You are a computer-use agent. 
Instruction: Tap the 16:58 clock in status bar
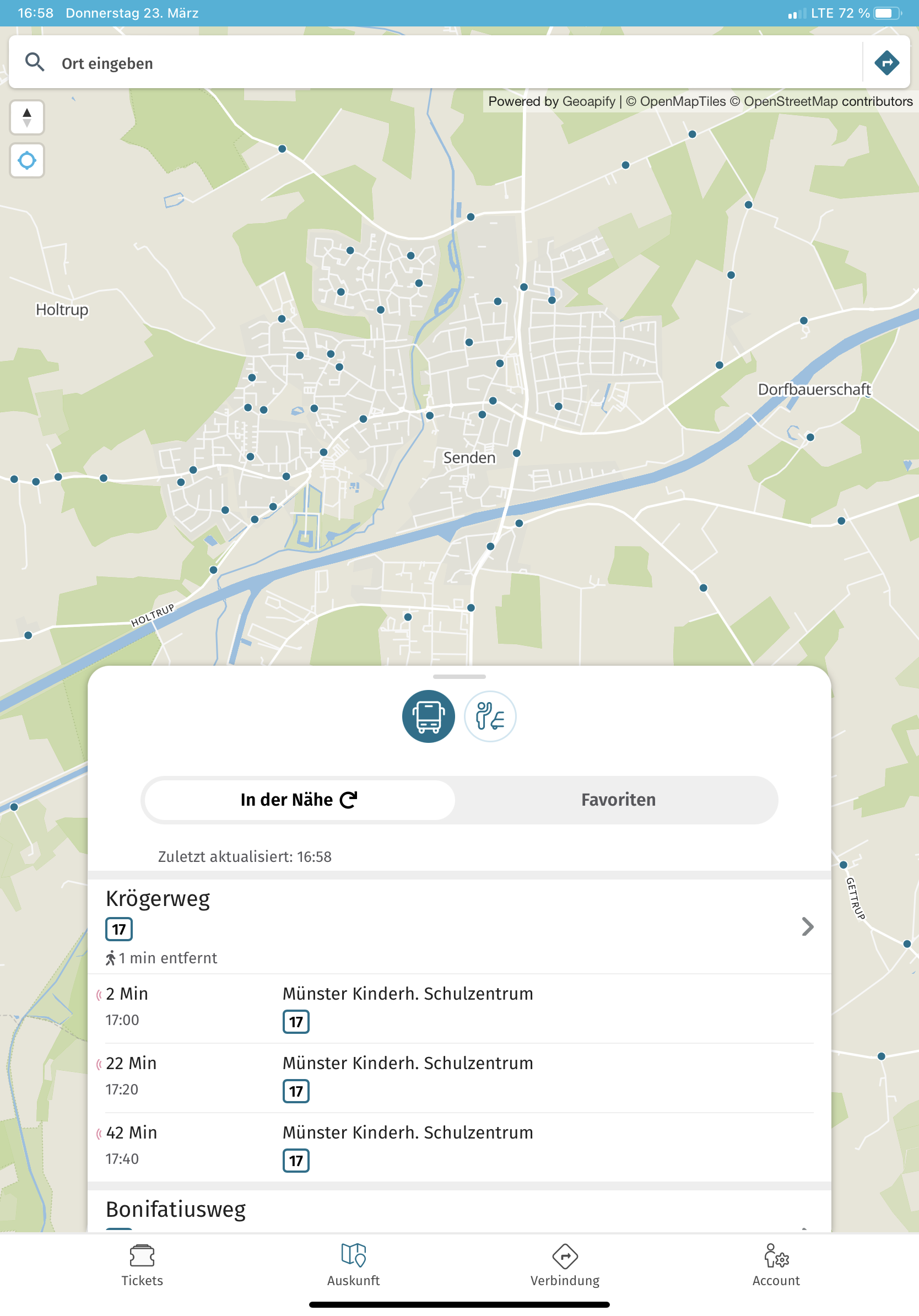click(35, 13)
